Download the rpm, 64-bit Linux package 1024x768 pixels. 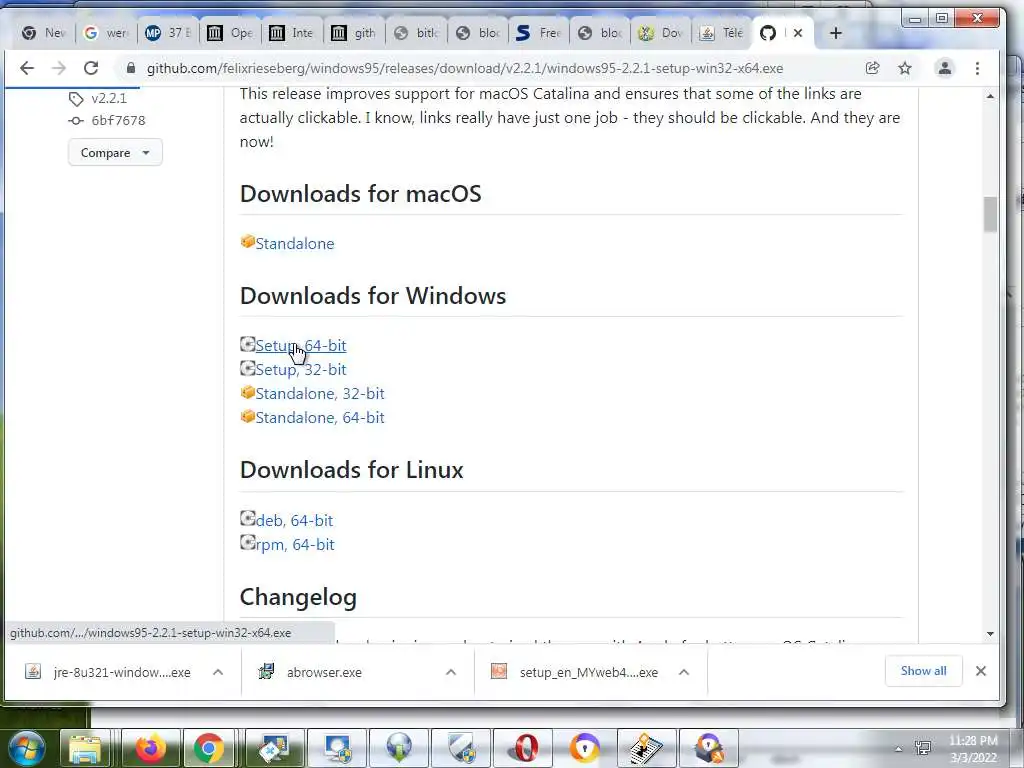[295, 545]
